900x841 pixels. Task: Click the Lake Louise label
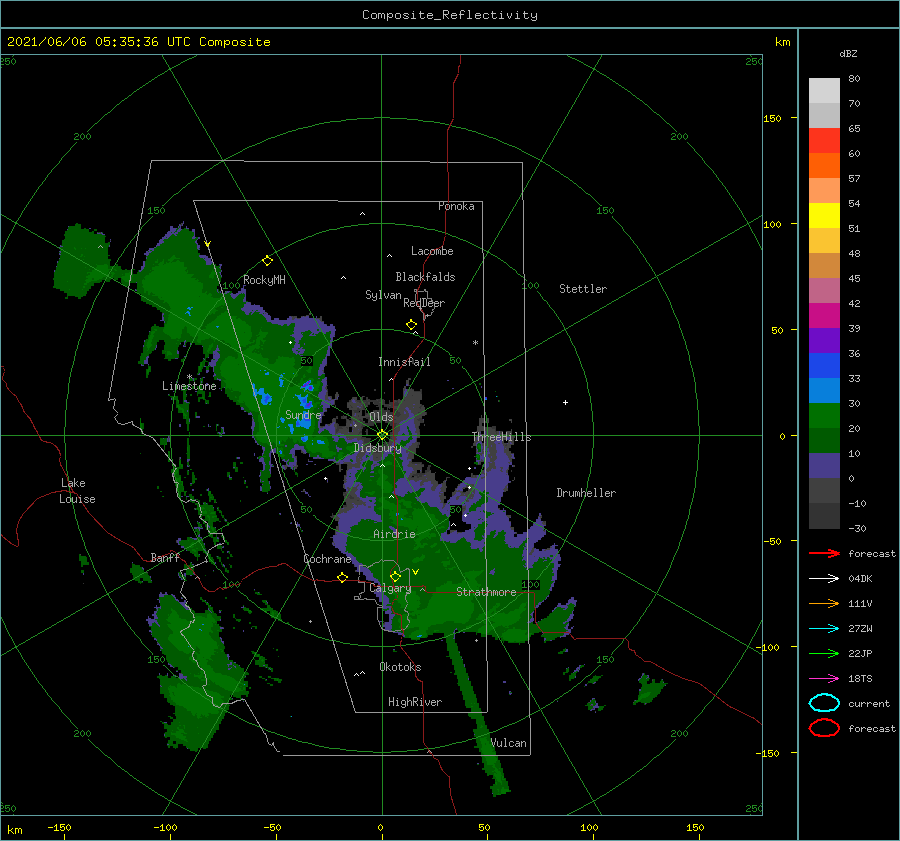(77, 491)
